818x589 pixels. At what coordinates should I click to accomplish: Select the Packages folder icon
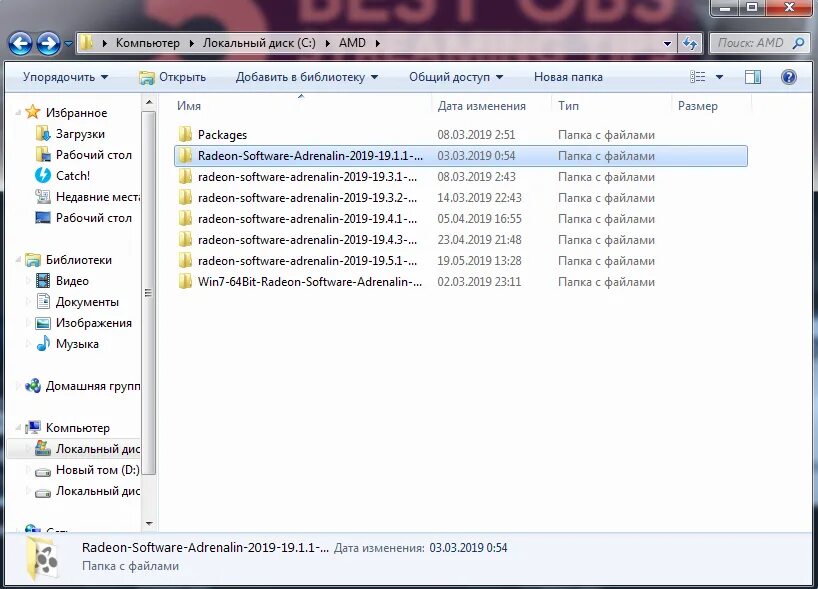pyautogui.click(x=185, y=135)
